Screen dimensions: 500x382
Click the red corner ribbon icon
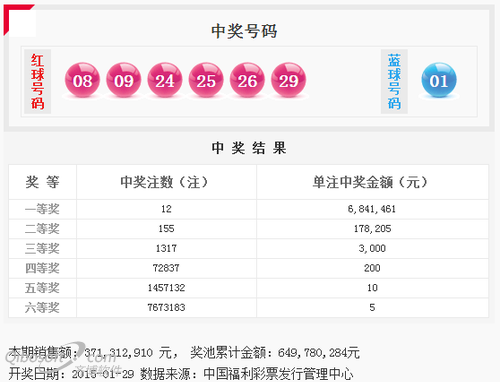tap(19, 20)
